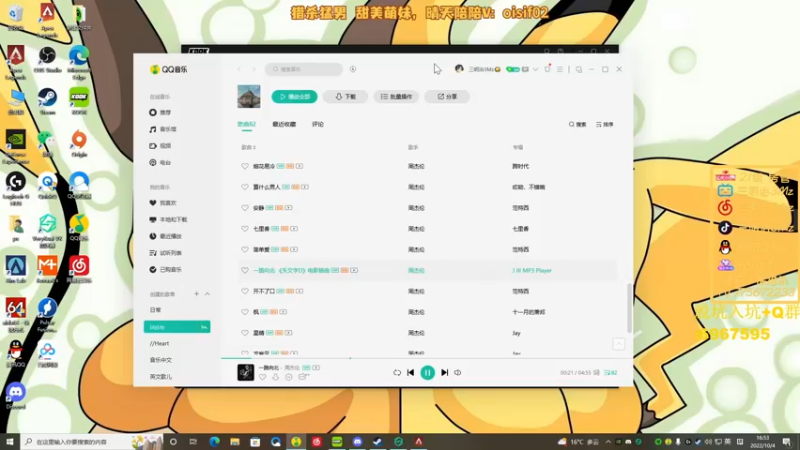
Task: Open 我喜欢 favorites in sidebar
Action: (163, 203)
